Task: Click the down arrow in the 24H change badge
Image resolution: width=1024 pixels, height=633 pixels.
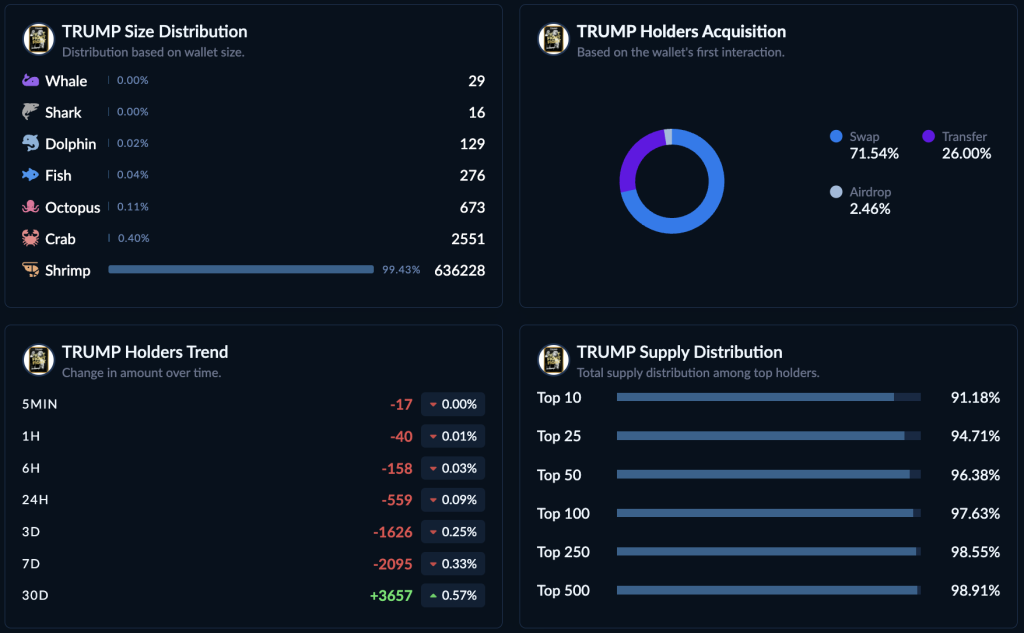Action: (433, 500)
